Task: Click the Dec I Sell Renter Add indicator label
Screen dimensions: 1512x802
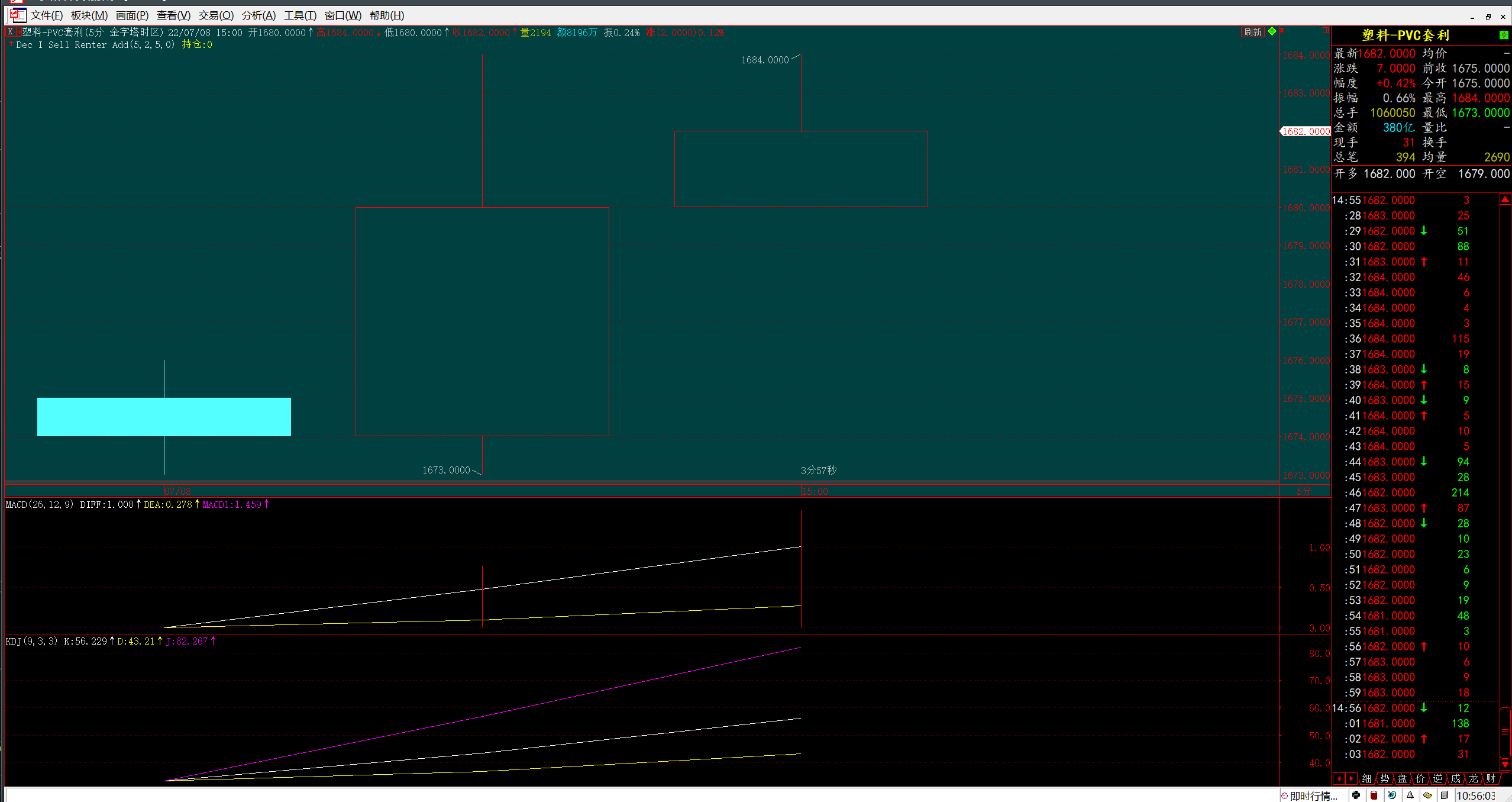Action: pos(95,44)
